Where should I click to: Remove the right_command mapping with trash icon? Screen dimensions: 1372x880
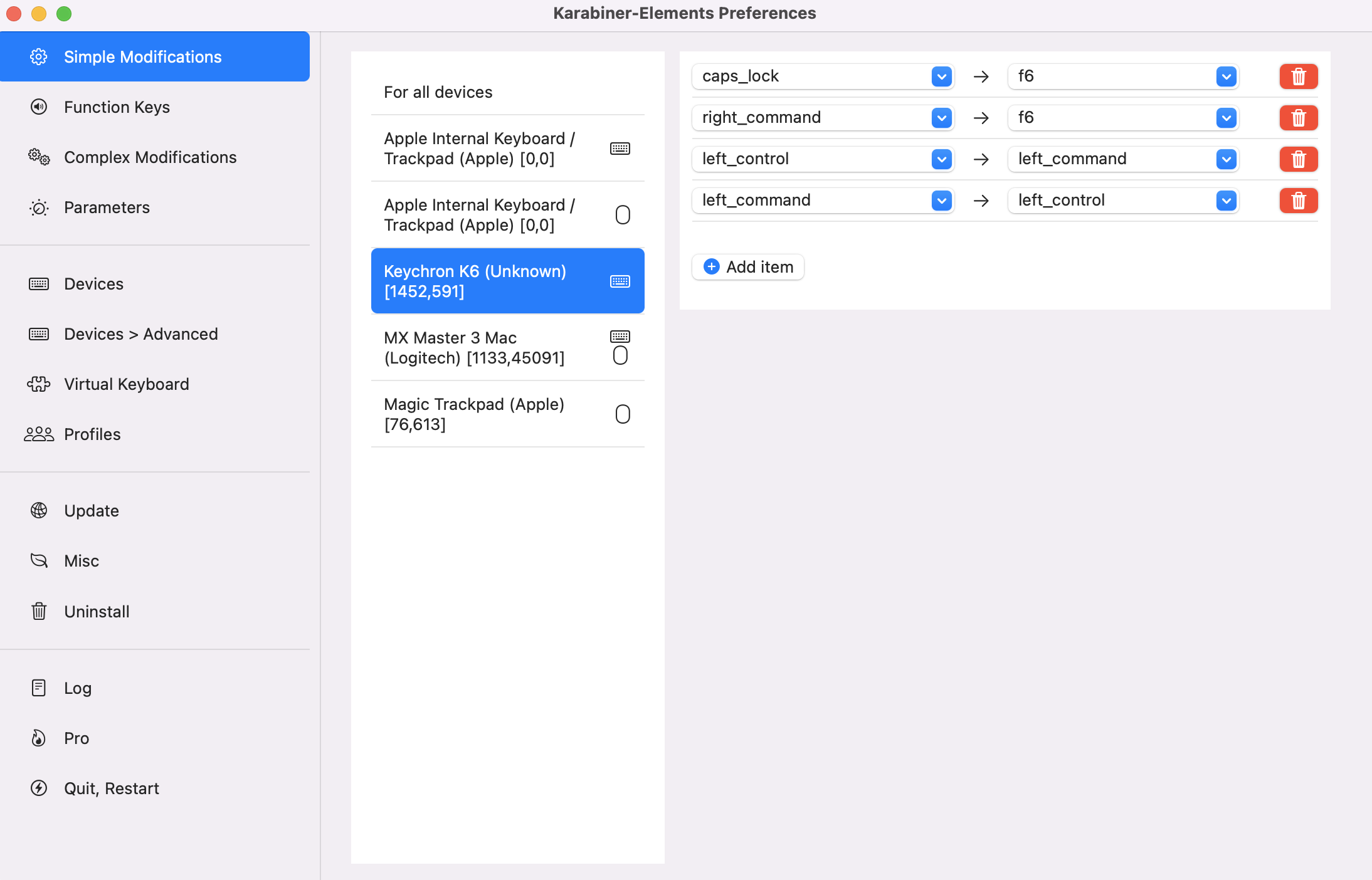tap(1298, 118)
